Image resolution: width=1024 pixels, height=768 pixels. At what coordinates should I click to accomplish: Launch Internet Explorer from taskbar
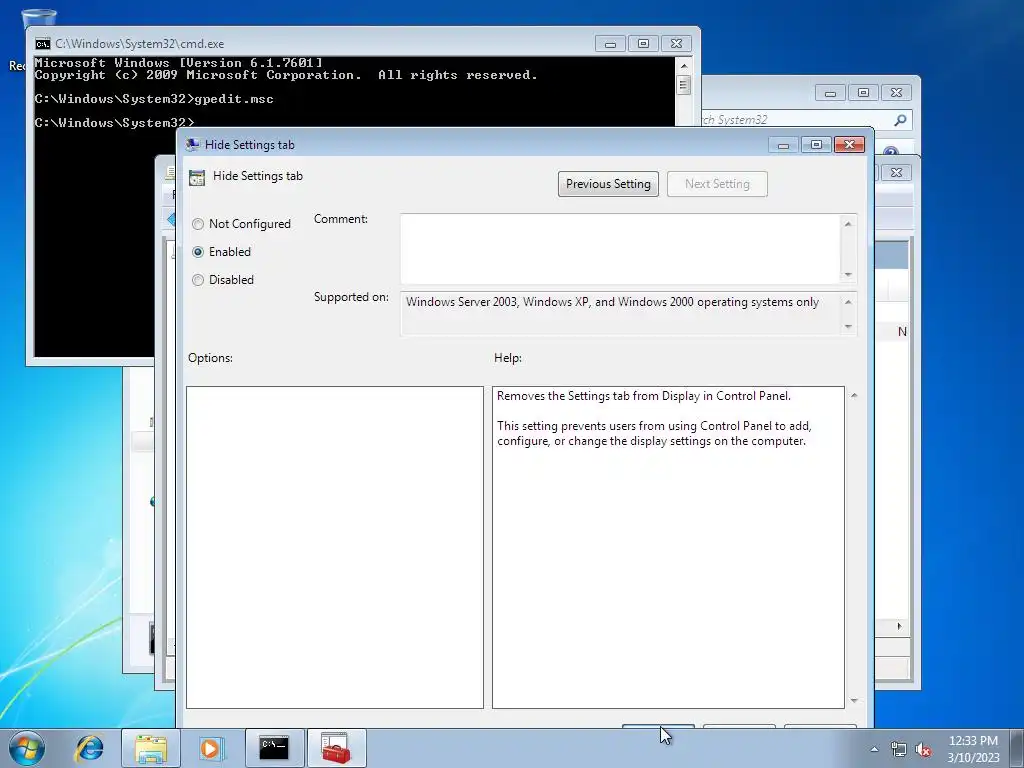[89, 748]
